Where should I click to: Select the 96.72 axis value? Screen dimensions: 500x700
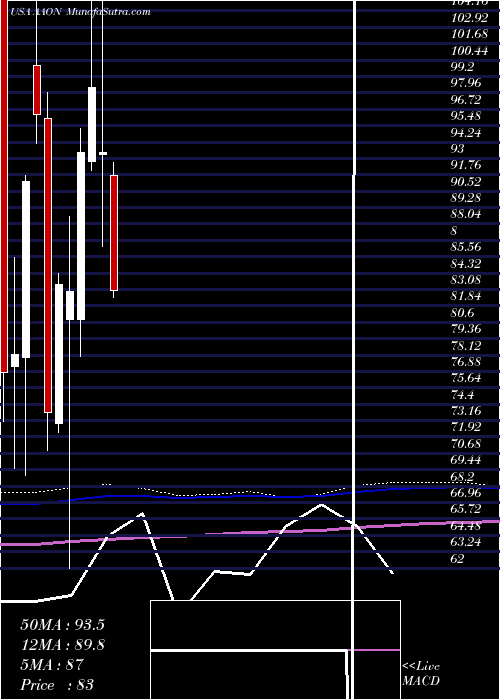[466, 100]
